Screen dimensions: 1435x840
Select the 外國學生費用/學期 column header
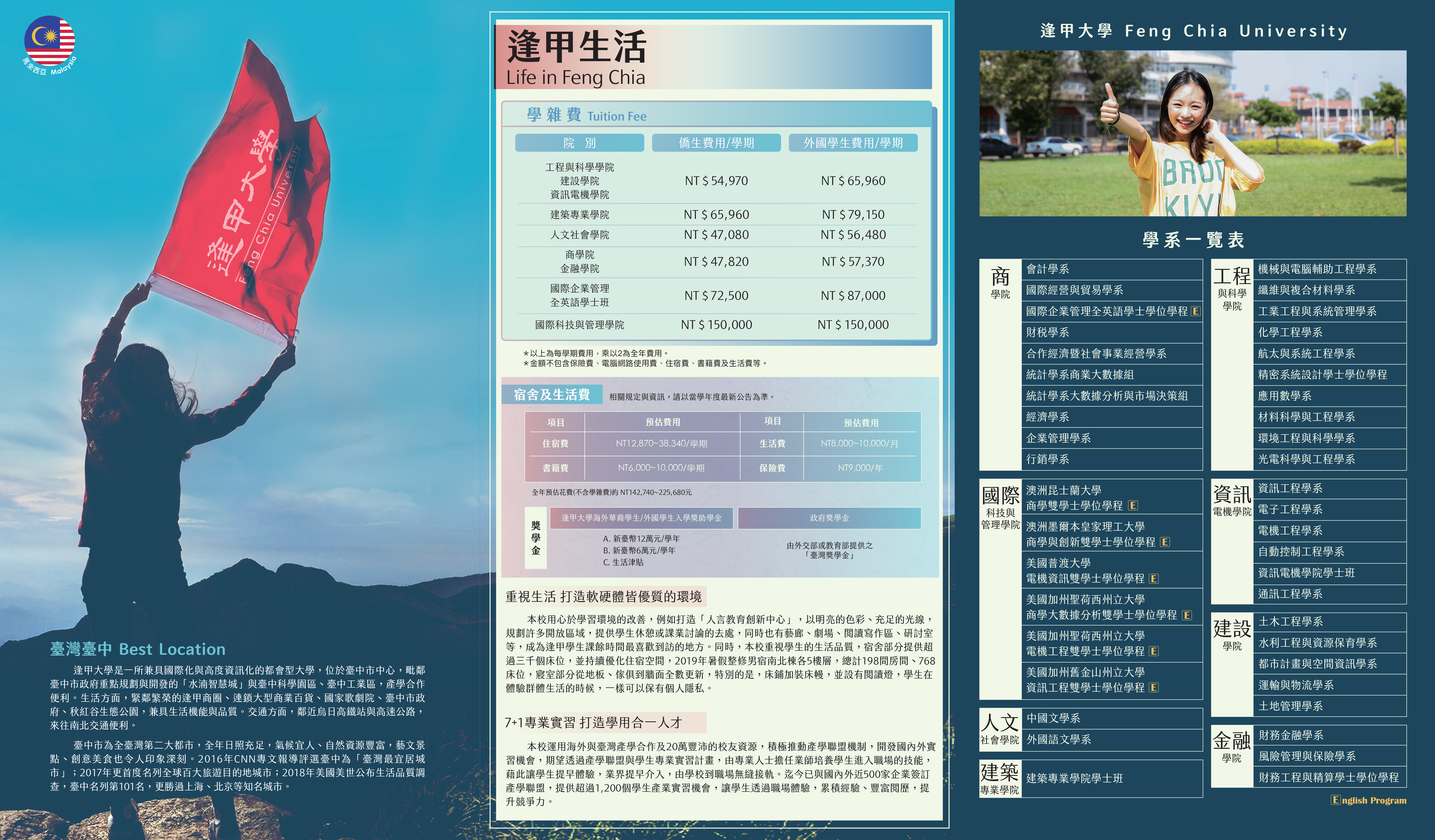point(853,143)
